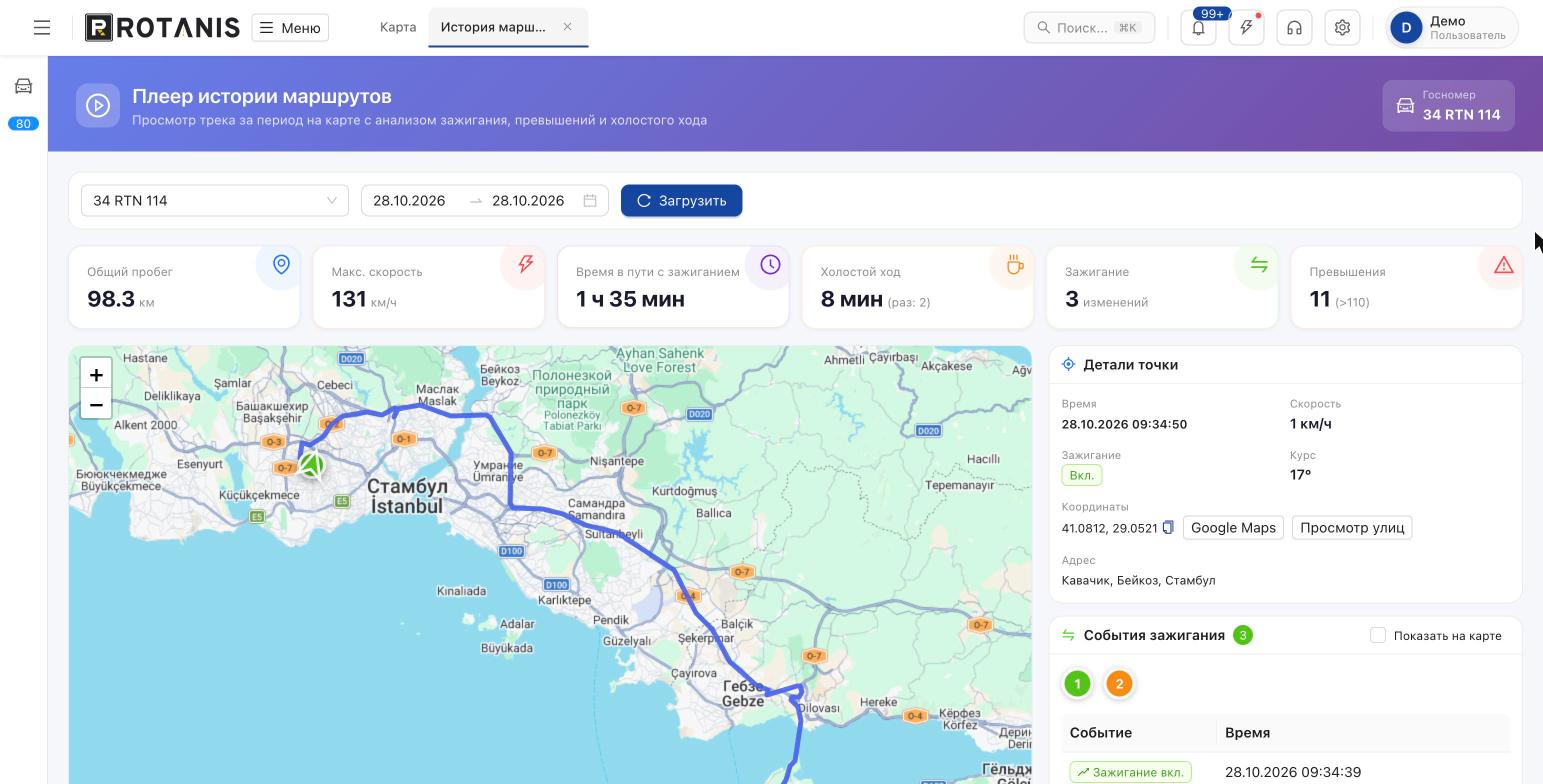Load route with the Загрузить button
This screenshot has width=1543, height=784.
click(681, 201)
